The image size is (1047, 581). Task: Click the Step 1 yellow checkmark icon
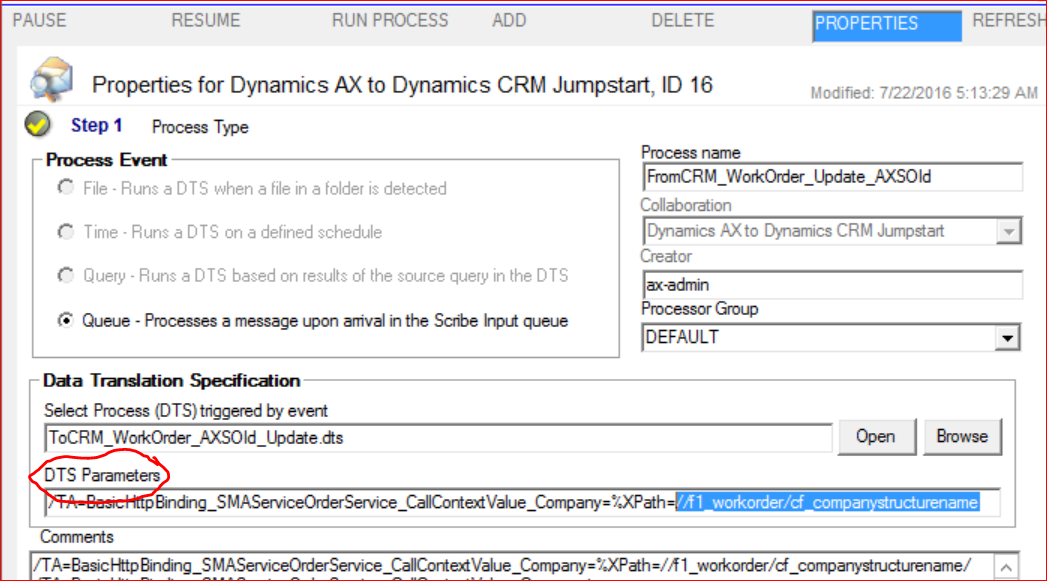37,124
